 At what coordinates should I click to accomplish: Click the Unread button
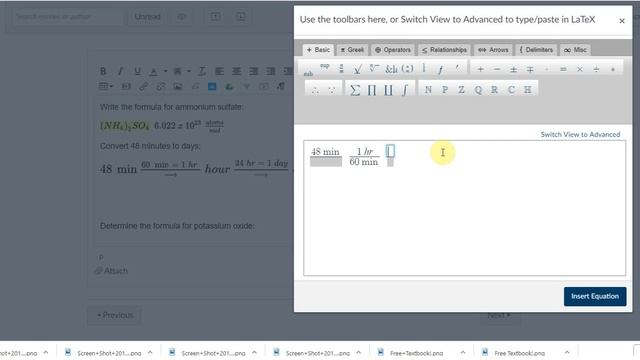[x=147, y=17]
